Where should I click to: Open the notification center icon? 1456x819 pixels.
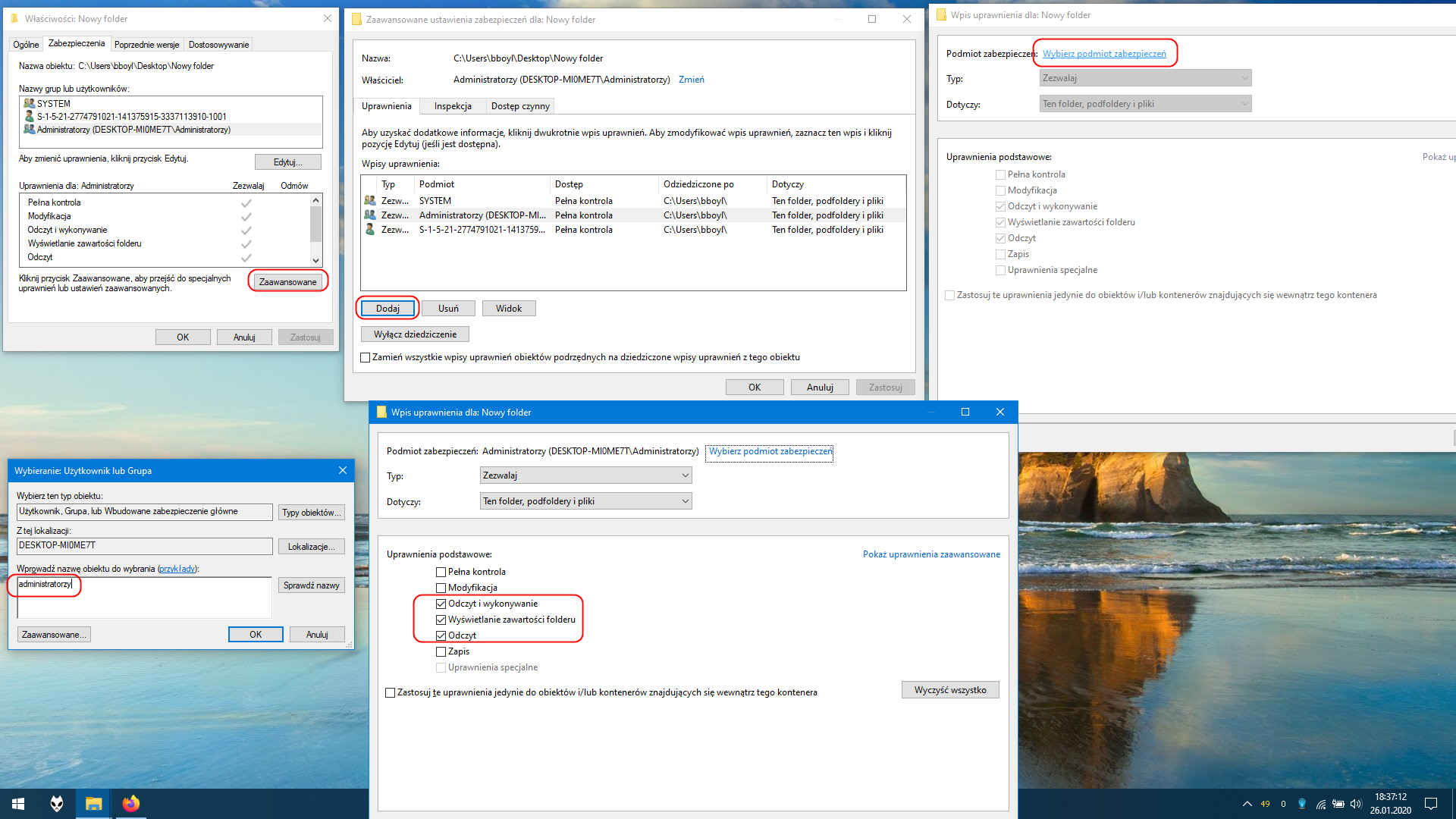pyautogui.click(x=1431, y=804)
